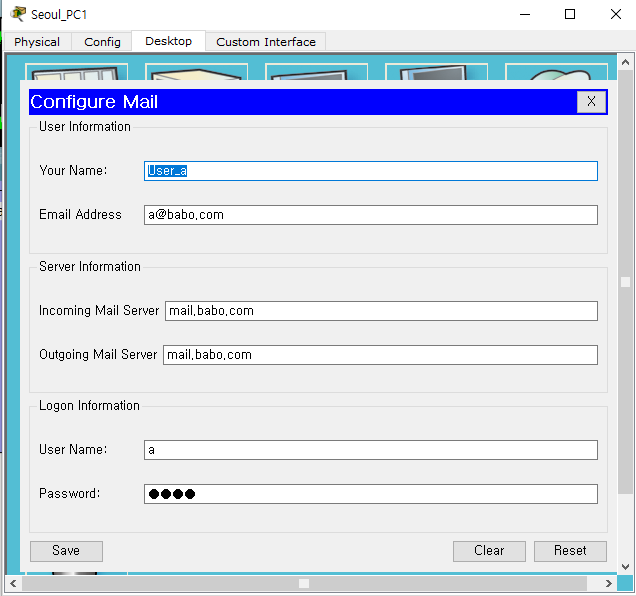
Task: Close the Seoul_PC1 window
Action: point(616,15)
